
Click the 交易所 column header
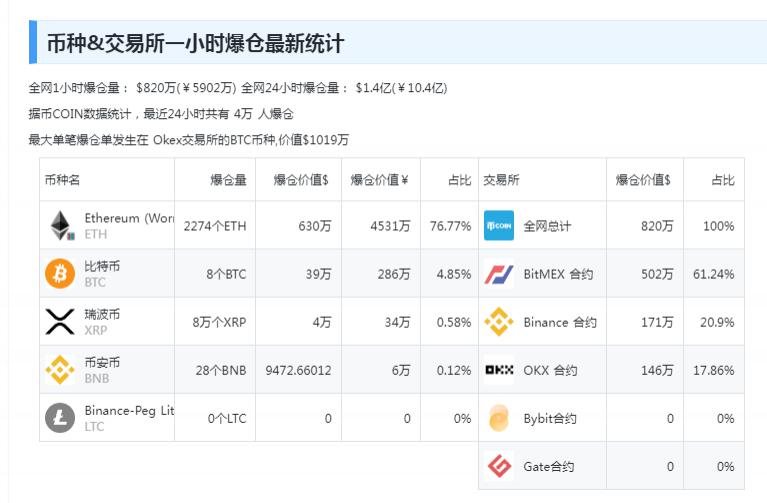point(501,180)
